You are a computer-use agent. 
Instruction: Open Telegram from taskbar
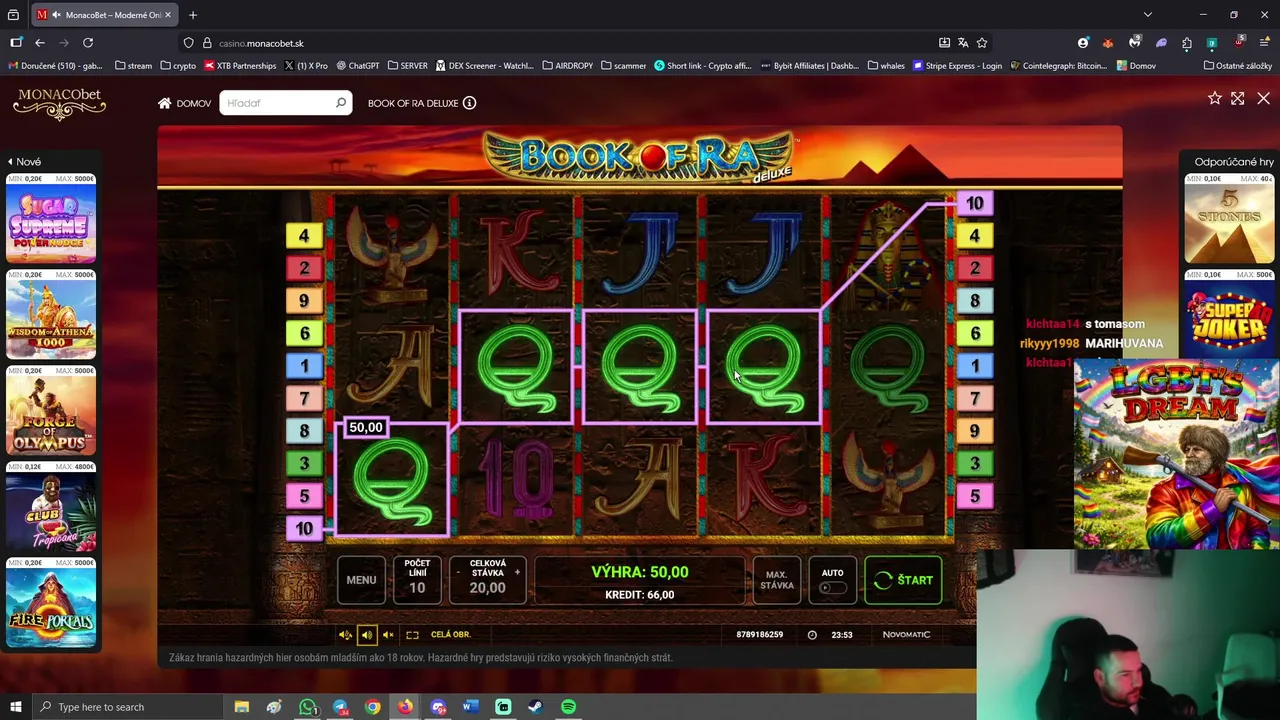click(340, 707)
